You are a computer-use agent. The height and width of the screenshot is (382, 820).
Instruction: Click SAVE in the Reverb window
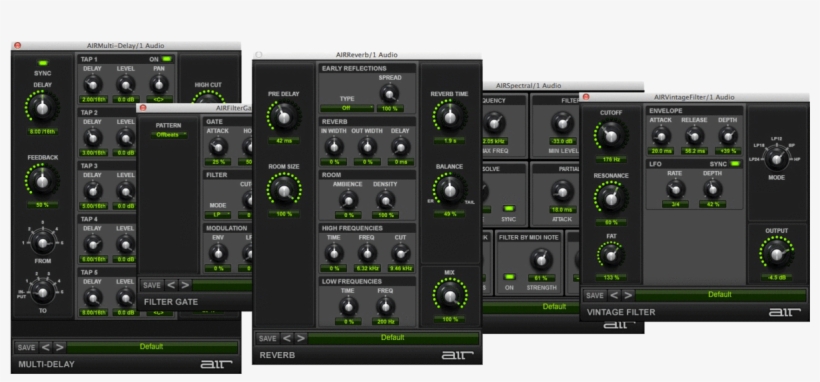(267, 338)
